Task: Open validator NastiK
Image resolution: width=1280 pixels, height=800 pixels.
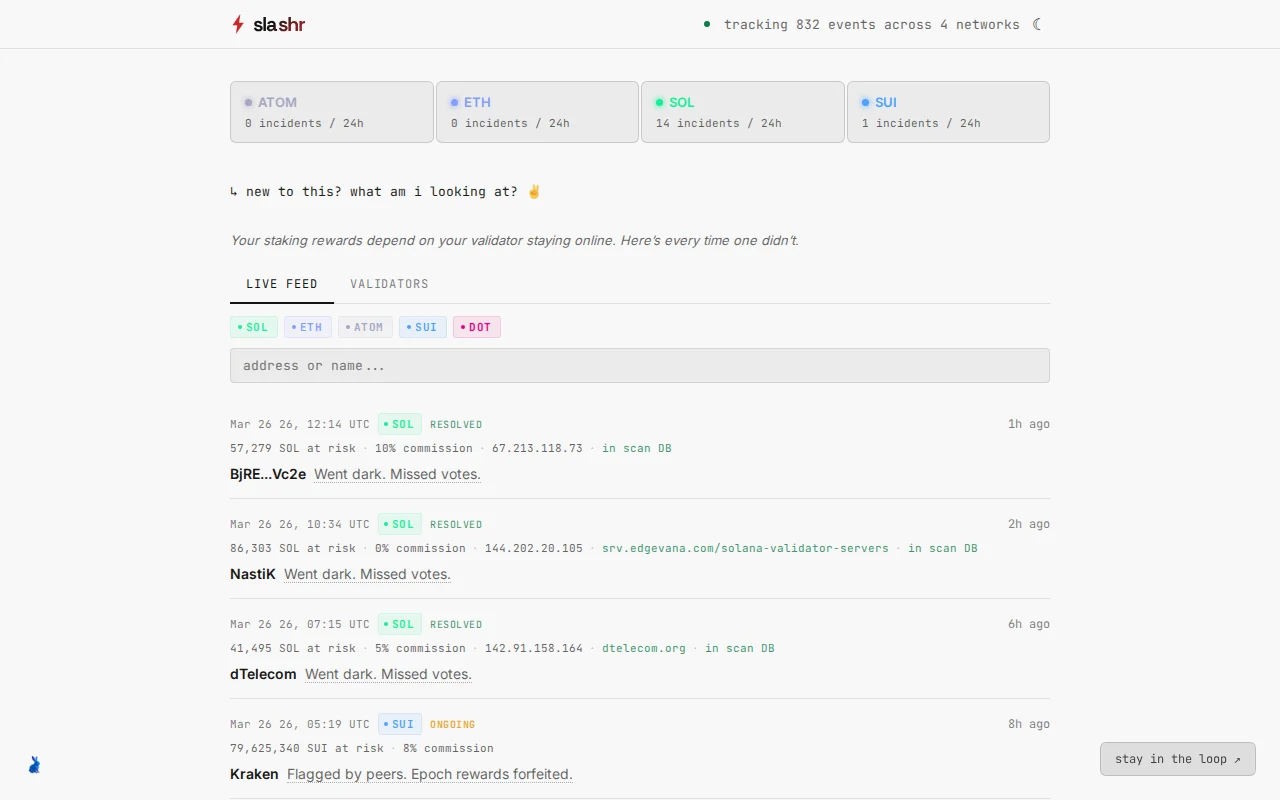Action: tap(253, 574)
